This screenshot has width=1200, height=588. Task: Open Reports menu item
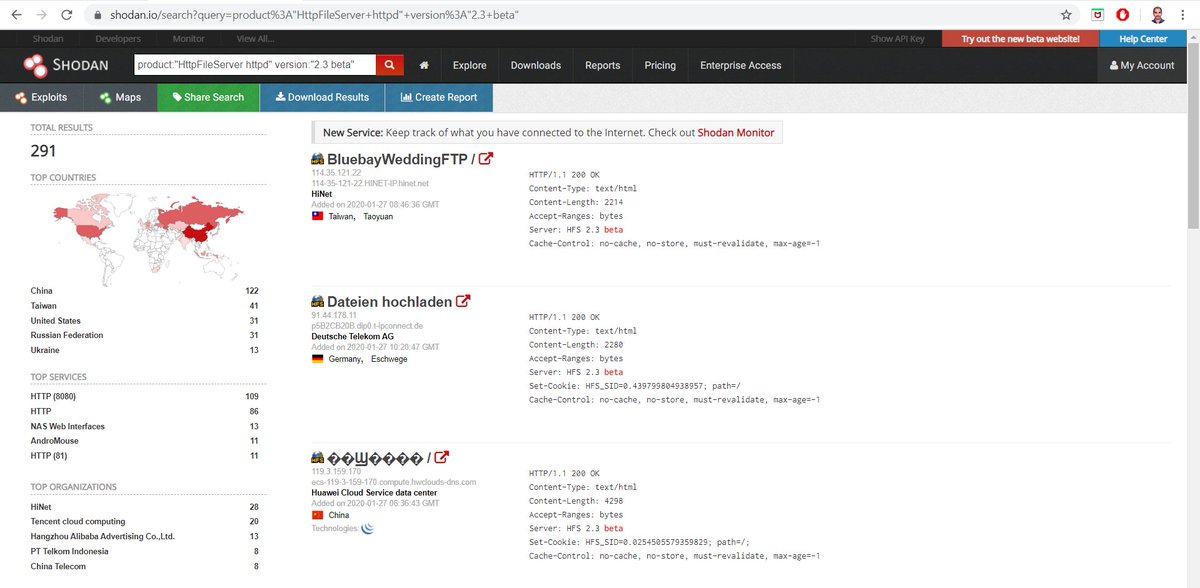click(x=603, y=65)
